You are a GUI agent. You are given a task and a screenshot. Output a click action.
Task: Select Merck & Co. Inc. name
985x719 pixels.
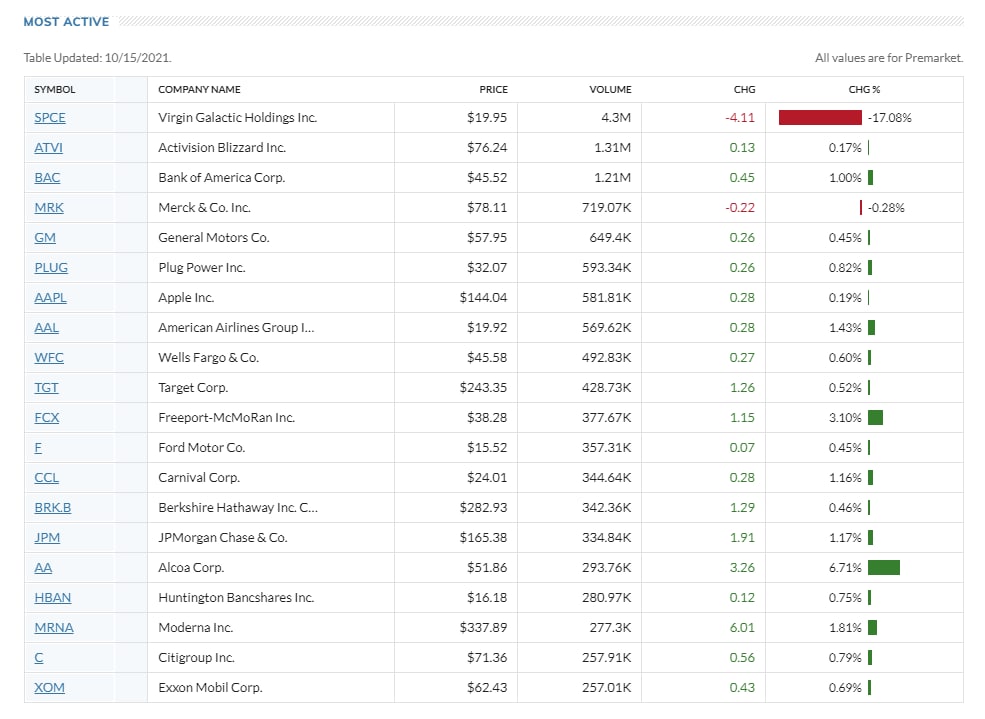coord(204,207)
